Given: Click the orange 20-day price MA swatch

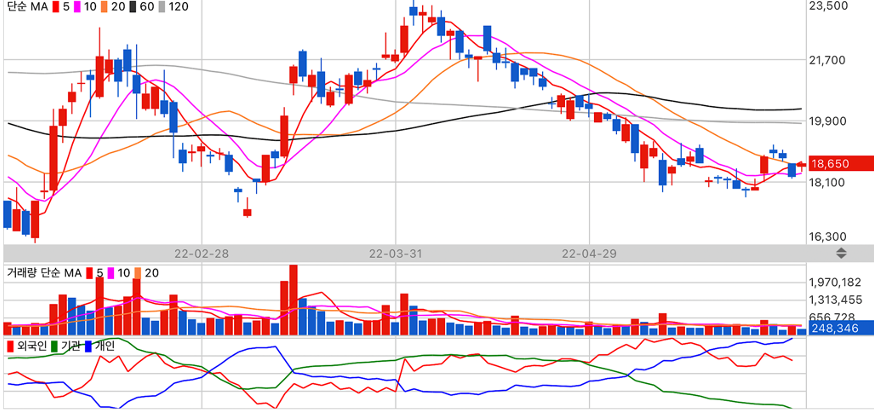Looking at the screenshot, I should (104, 7).
